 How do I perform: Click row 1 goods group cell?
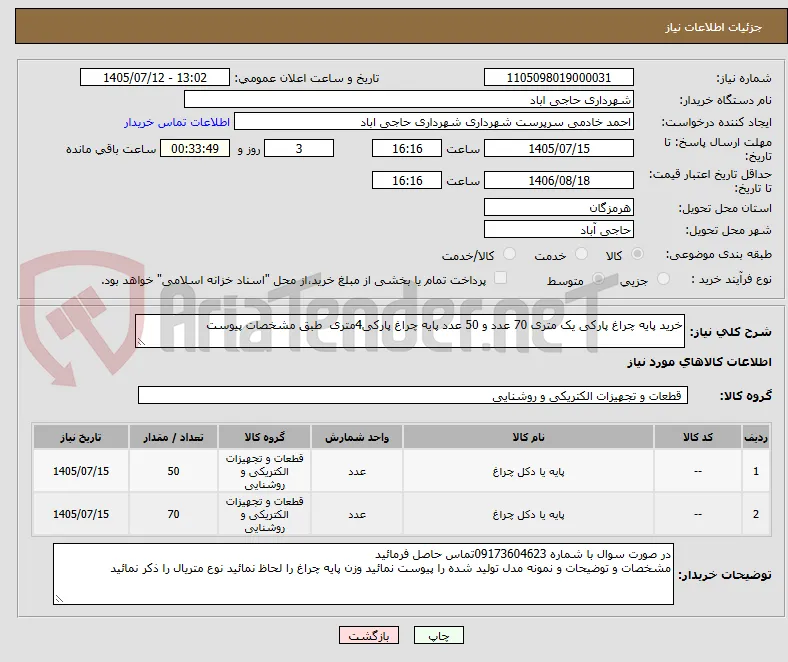[264, 471]
